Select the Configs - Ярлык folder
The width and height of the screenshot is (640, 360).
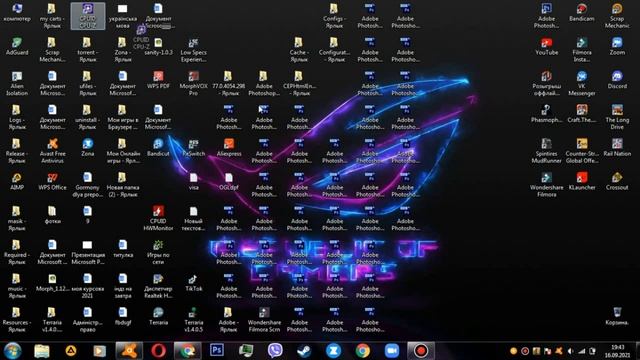click(334, 16)
